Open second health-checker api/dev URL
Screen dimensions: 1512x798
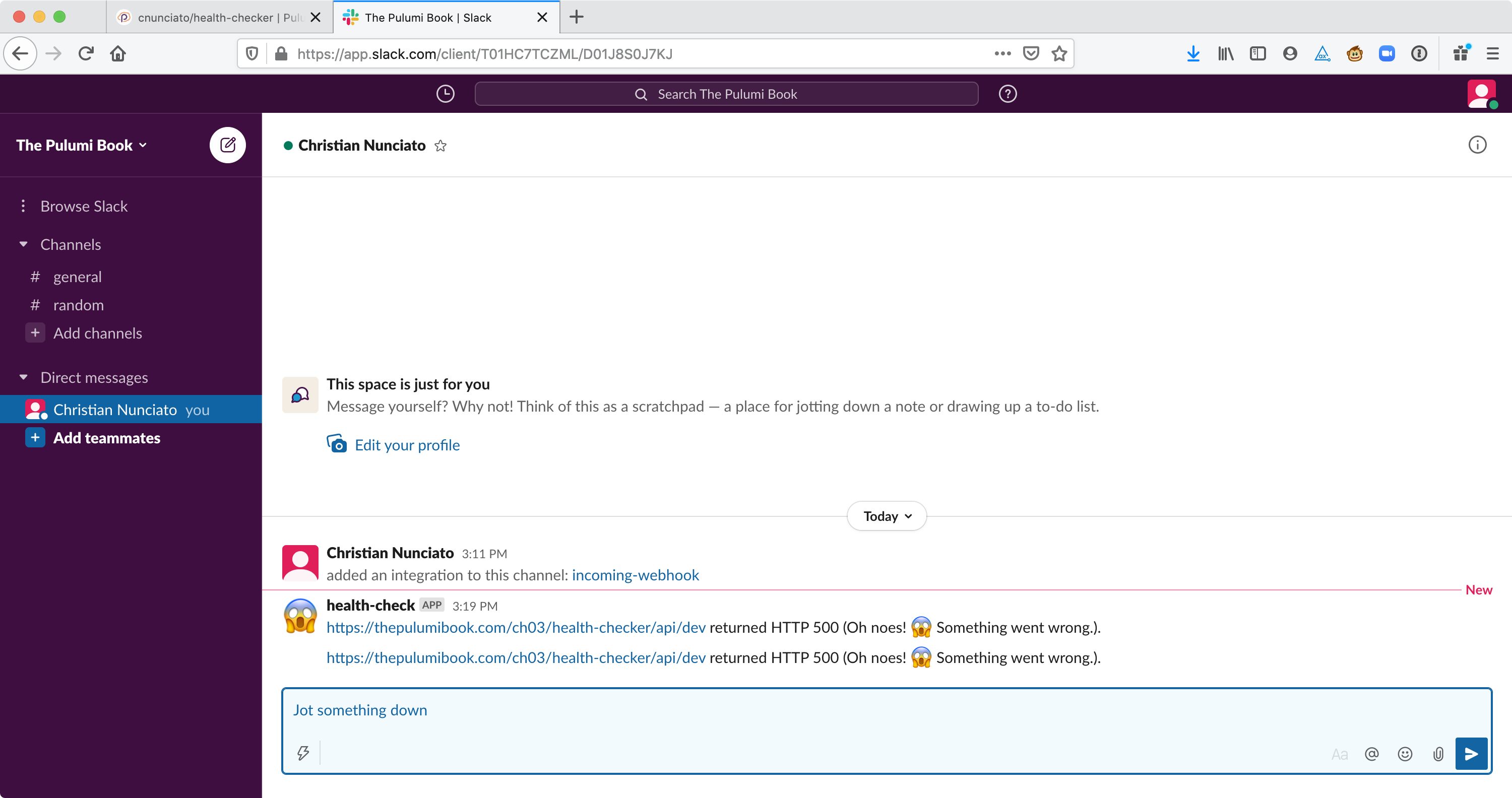tap(516, 657)
